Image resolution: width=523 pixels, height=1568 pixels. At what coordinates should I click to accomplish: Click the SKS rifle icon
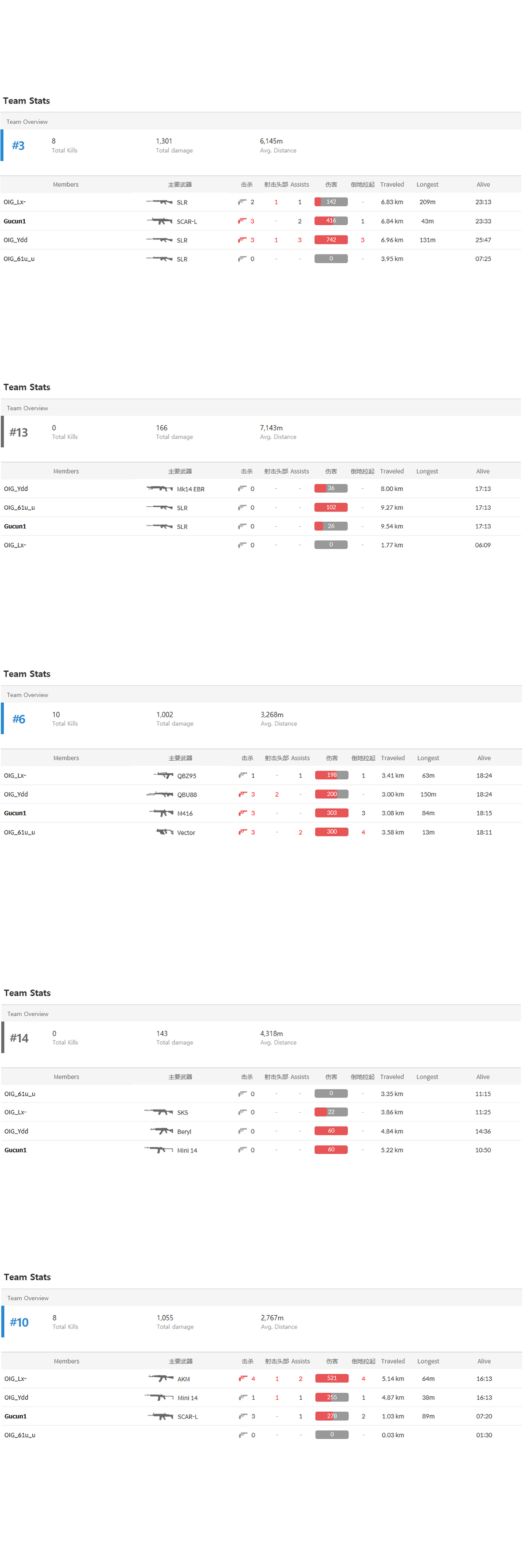[x=159, y=1111]
